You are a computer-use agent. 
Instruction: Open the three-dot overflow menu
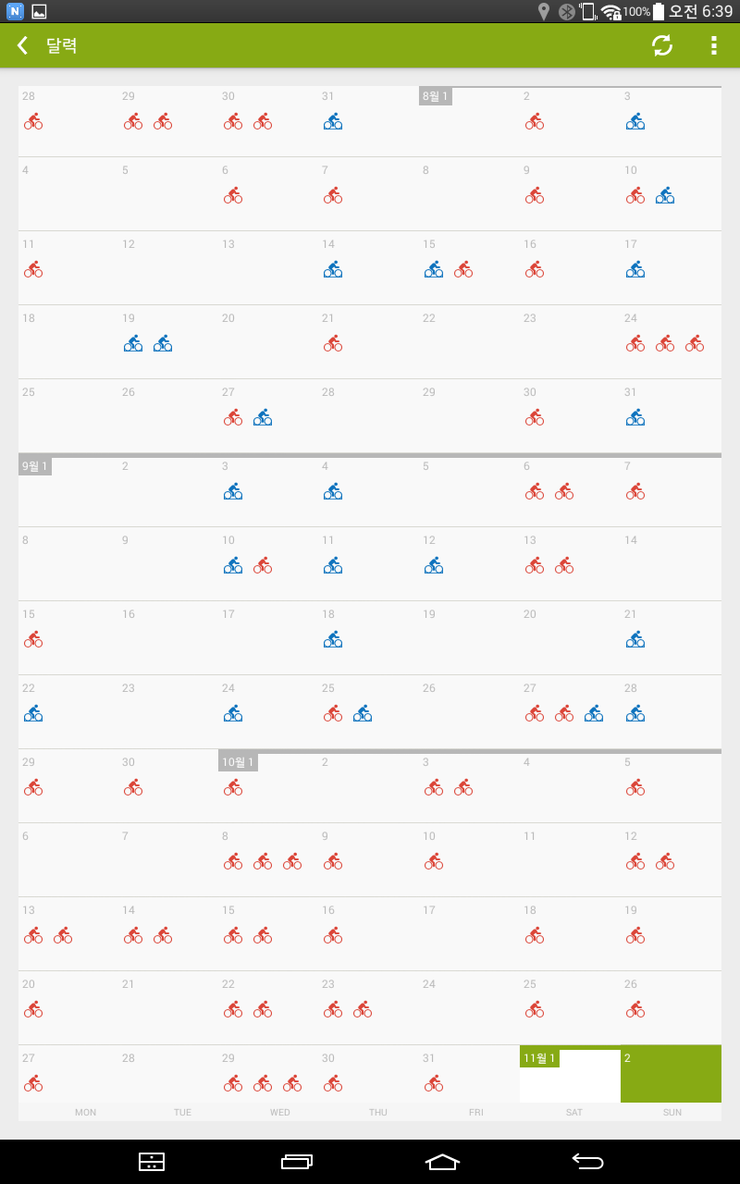(714, 45)
